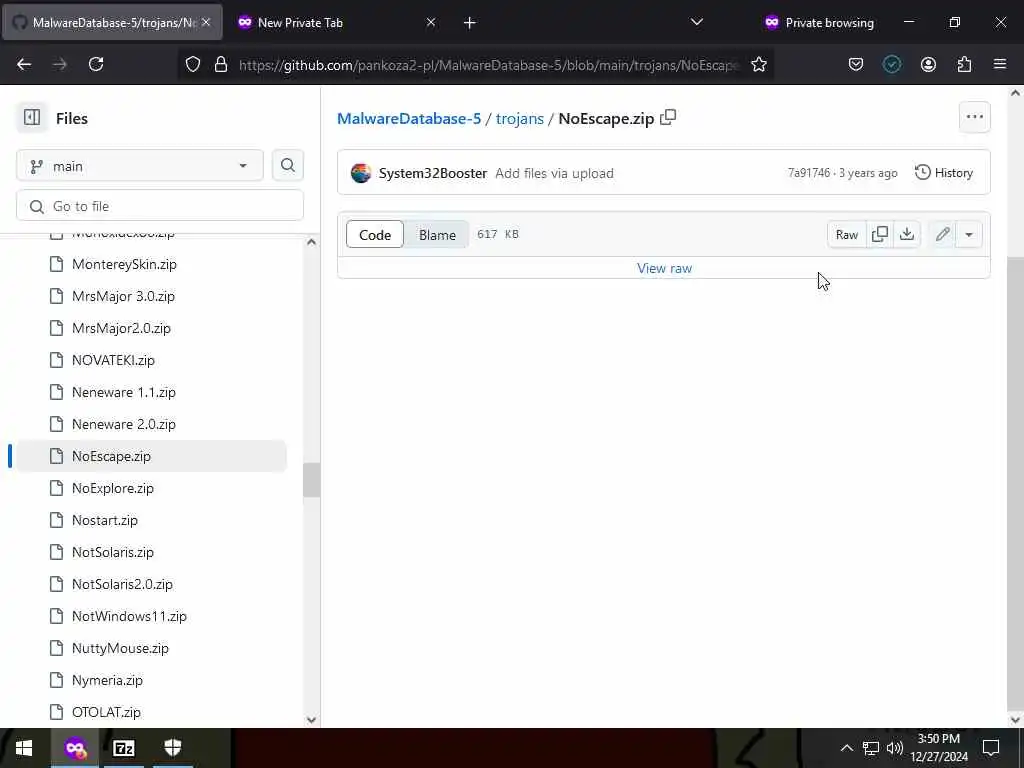The image size is (1024, 768).
Task: Switch to the New Private Tab
Action: point(335,23)
